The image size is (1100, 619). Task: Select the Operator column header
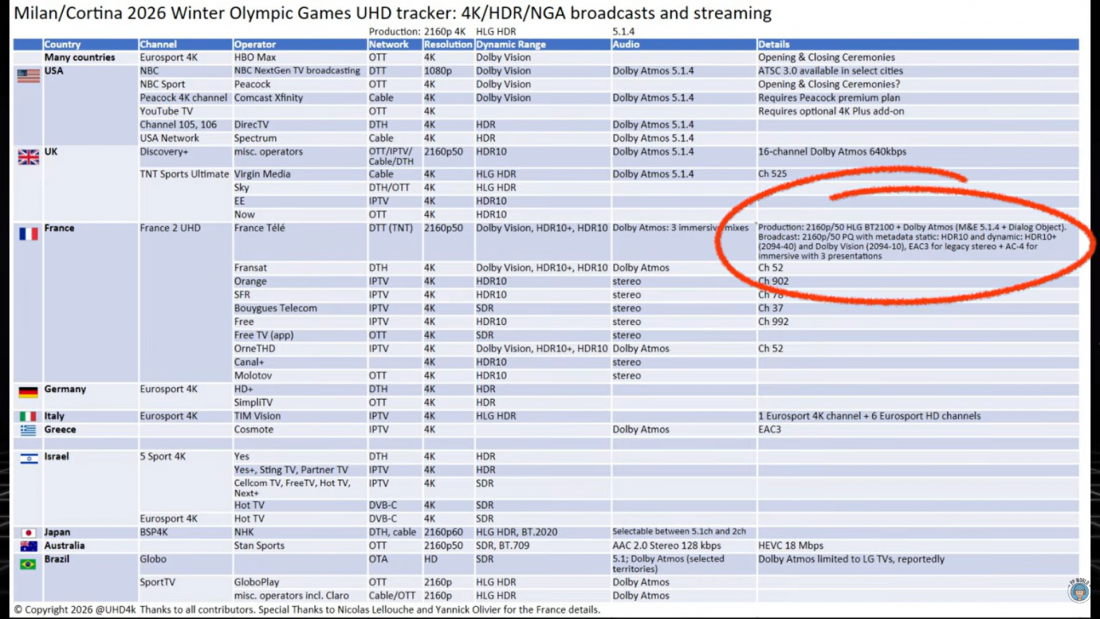(x=255, y=44)
